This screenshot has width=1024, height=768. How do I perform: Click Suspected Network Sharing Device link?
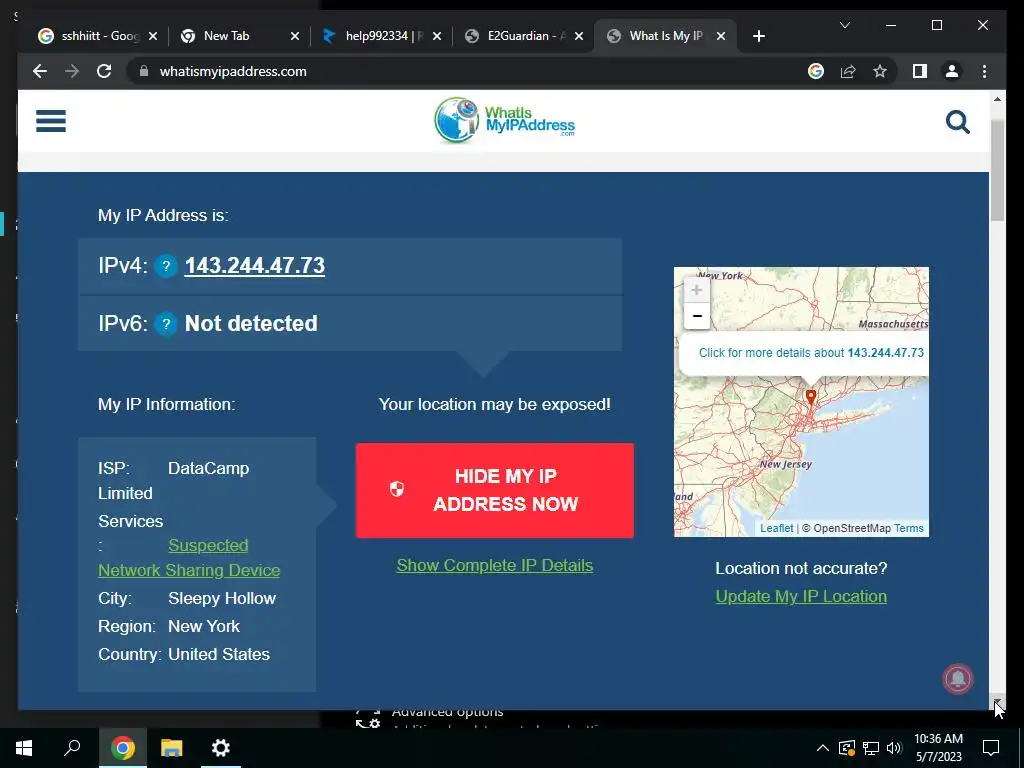(189, 558)
